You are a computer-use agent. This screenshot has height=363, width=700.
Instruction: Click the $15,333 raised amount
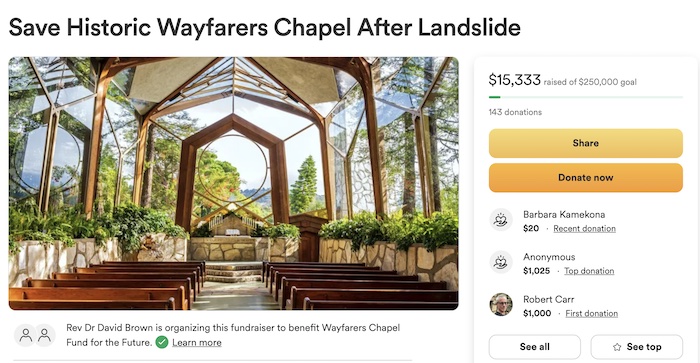point(515,80)
